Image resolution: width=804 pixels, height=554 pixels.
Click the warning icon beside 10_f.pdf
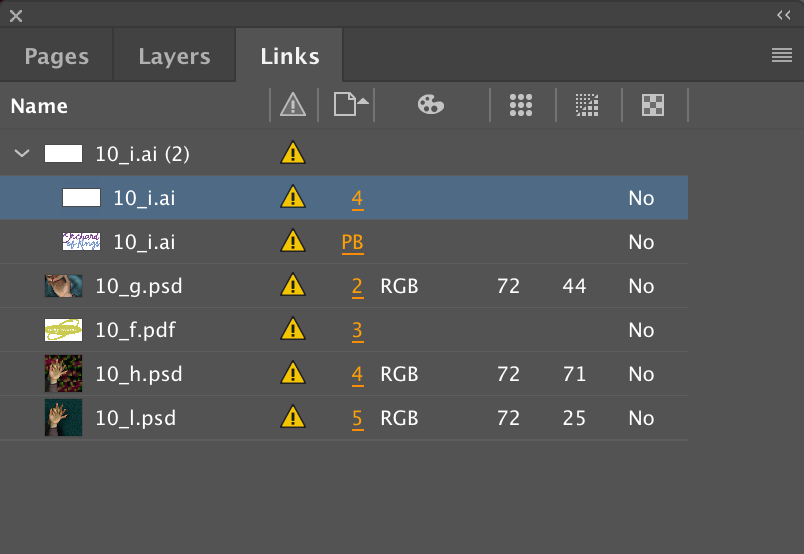point(293,329)
